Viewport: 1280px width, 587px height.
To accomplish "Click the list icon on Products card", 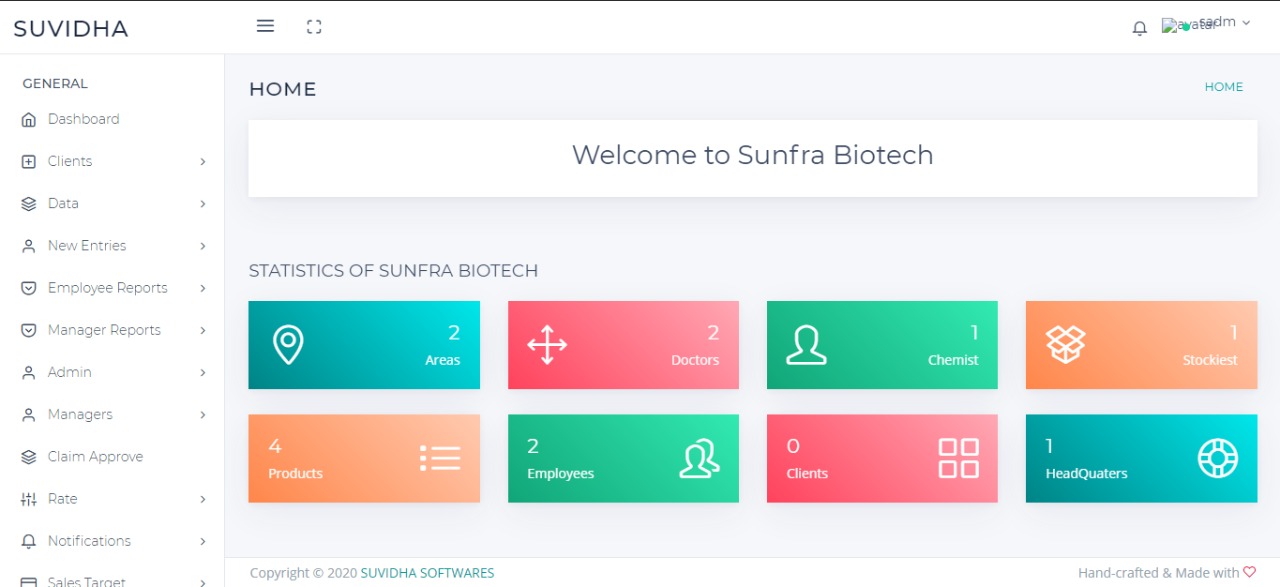I will [x=440, y=459].
